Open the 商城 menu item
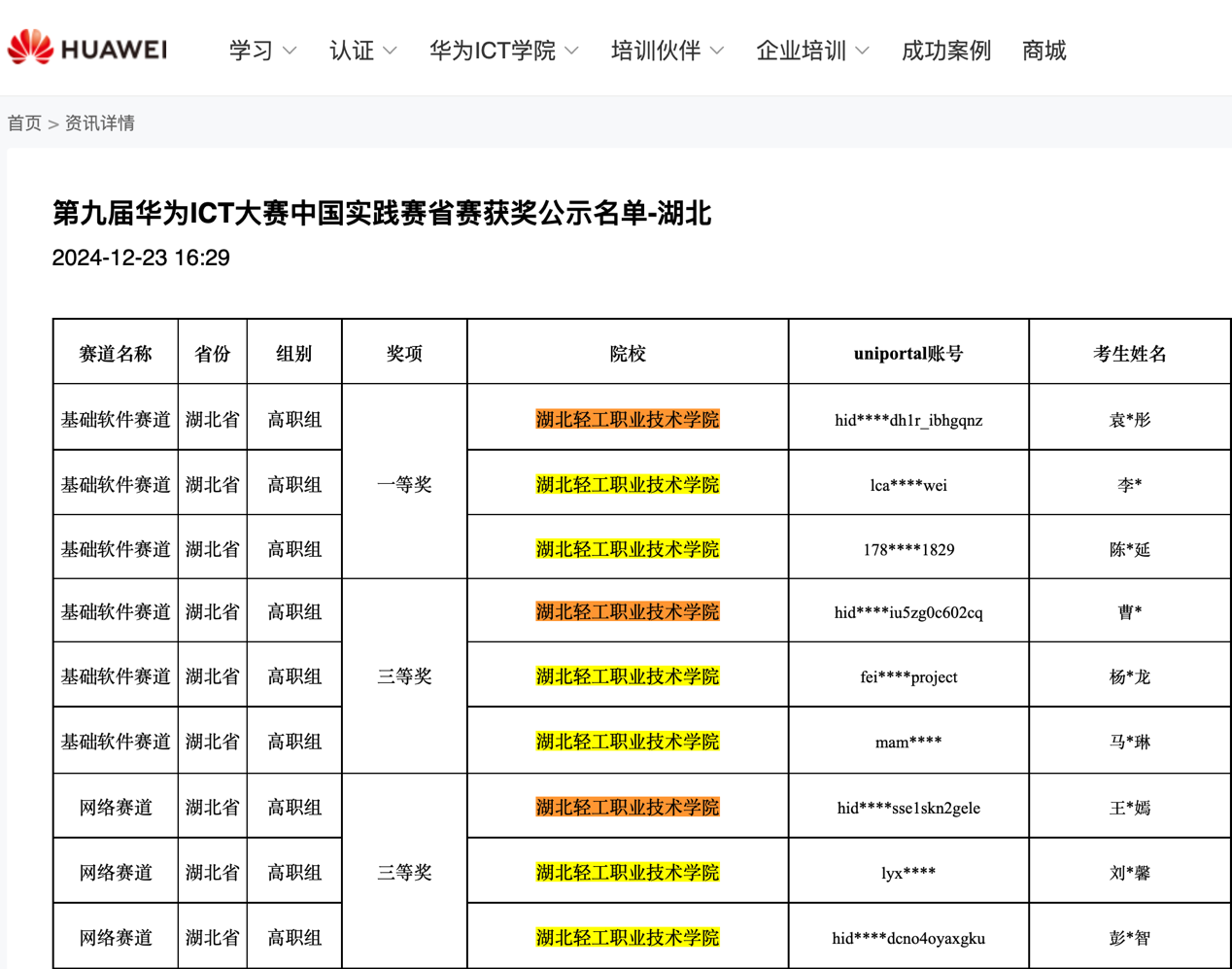 click(x=1044, y=51)
